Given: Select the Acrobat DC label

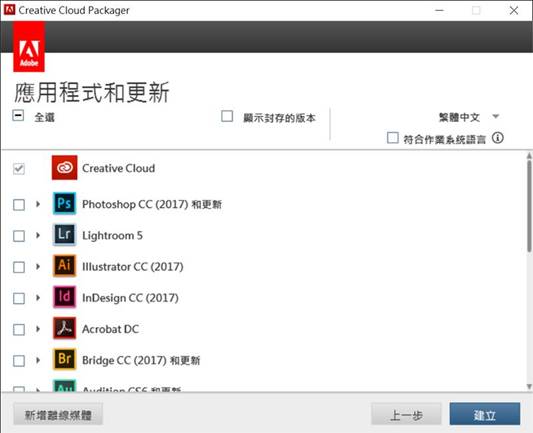Looking at the screenshot, I should [x=110, y=329].
